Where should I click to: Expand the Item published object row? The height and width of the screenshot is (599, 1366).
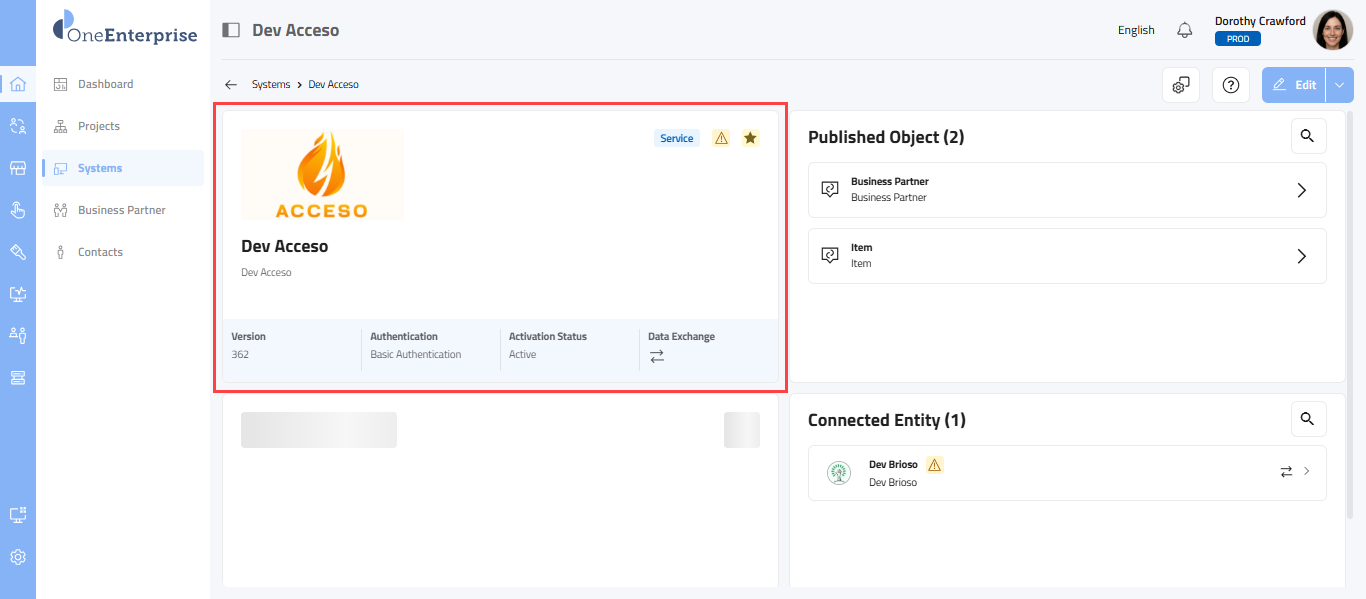coord(1301,256)
